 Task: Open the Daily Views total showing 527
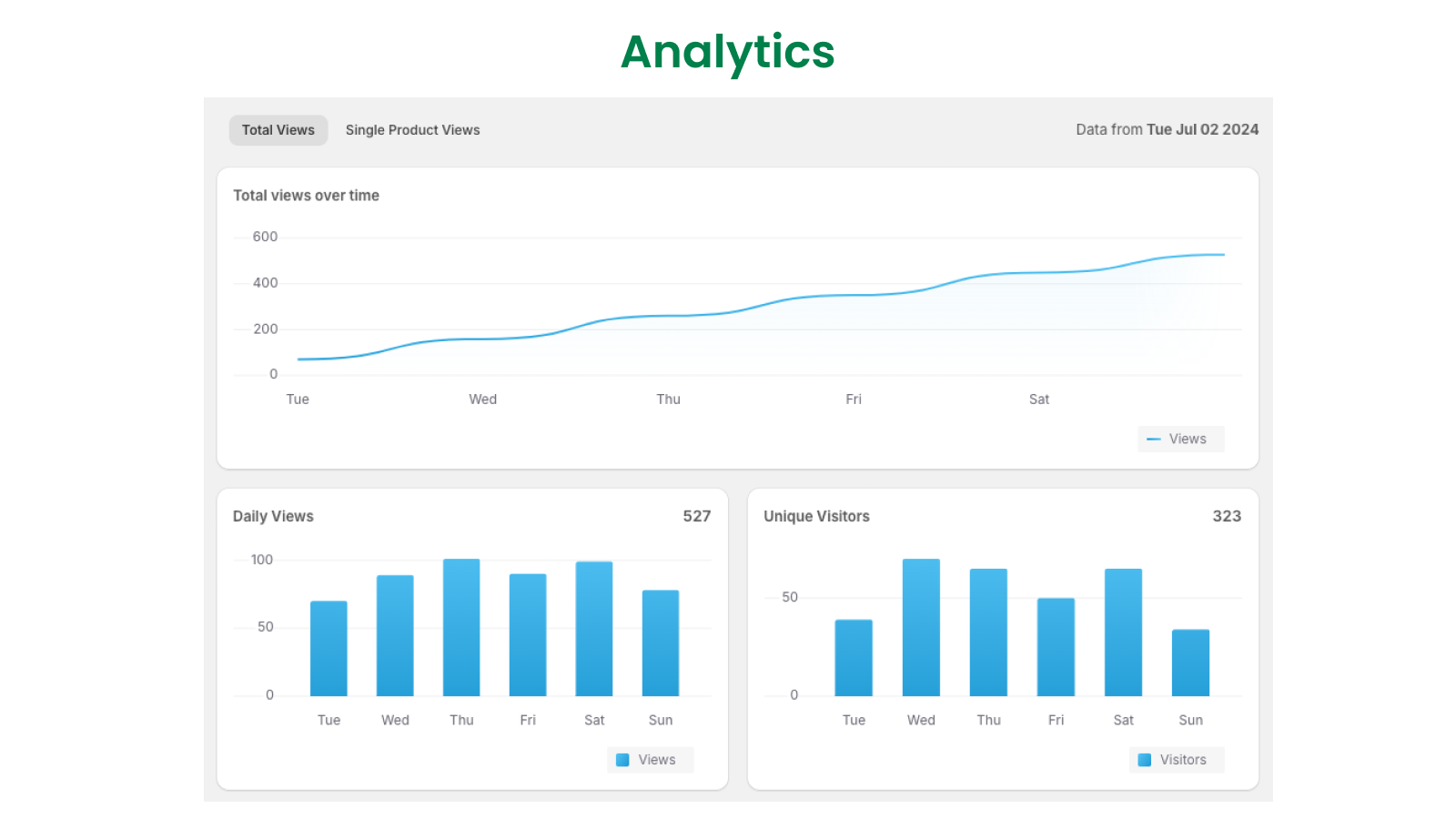click(698, 516)
